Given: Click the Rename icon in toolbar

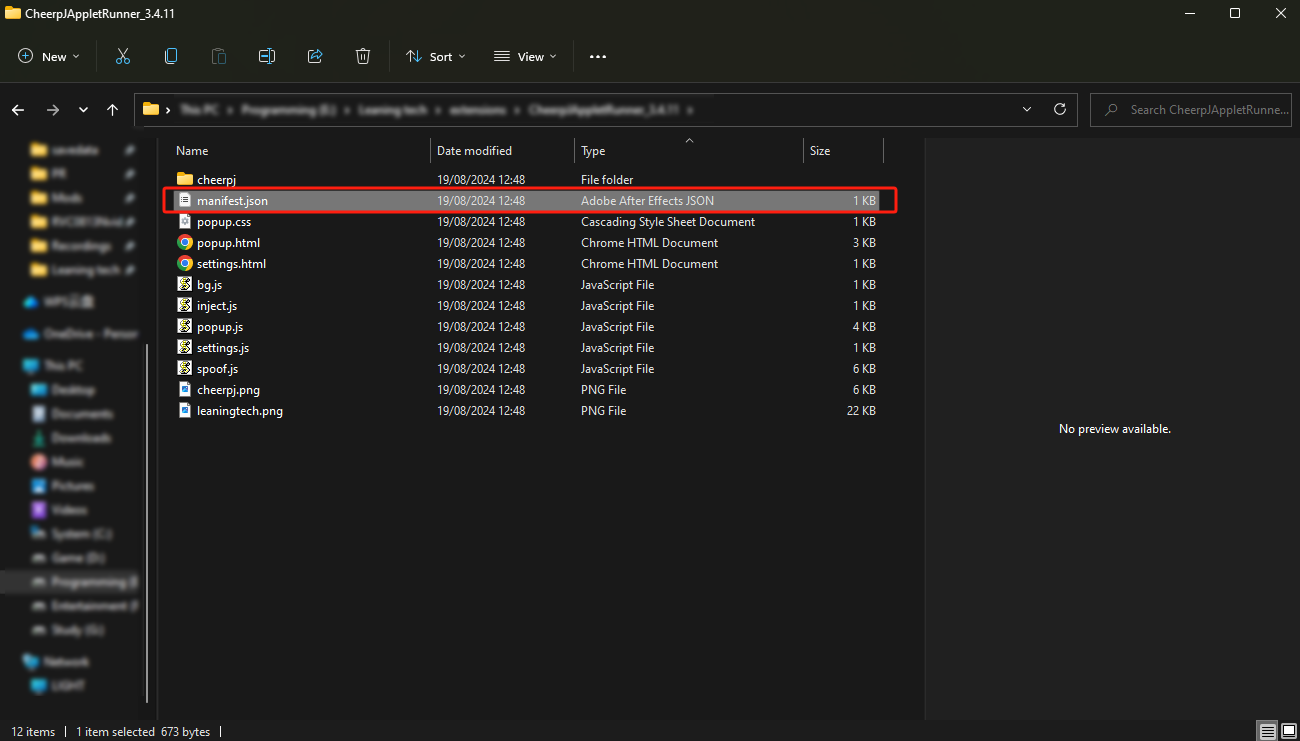Looking at the screenshot, I should click(267, 57).
